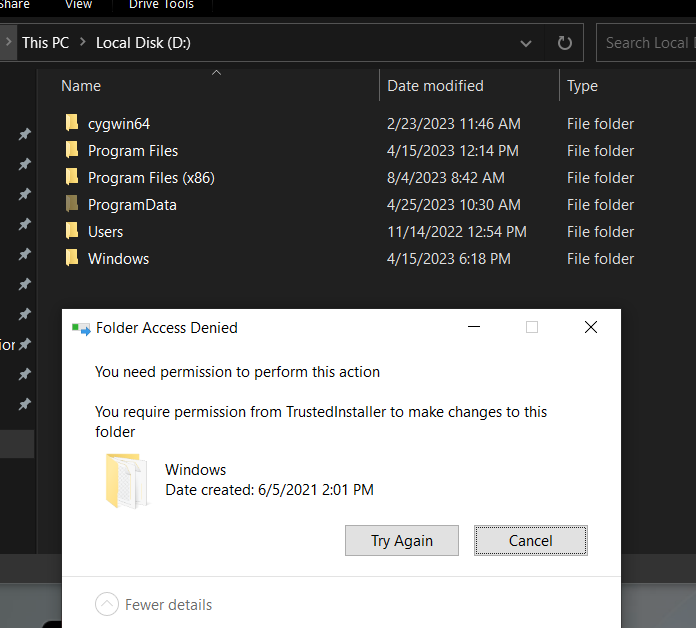Click the 11/14/2022 12:54 PM date cell

pos(457,232)
